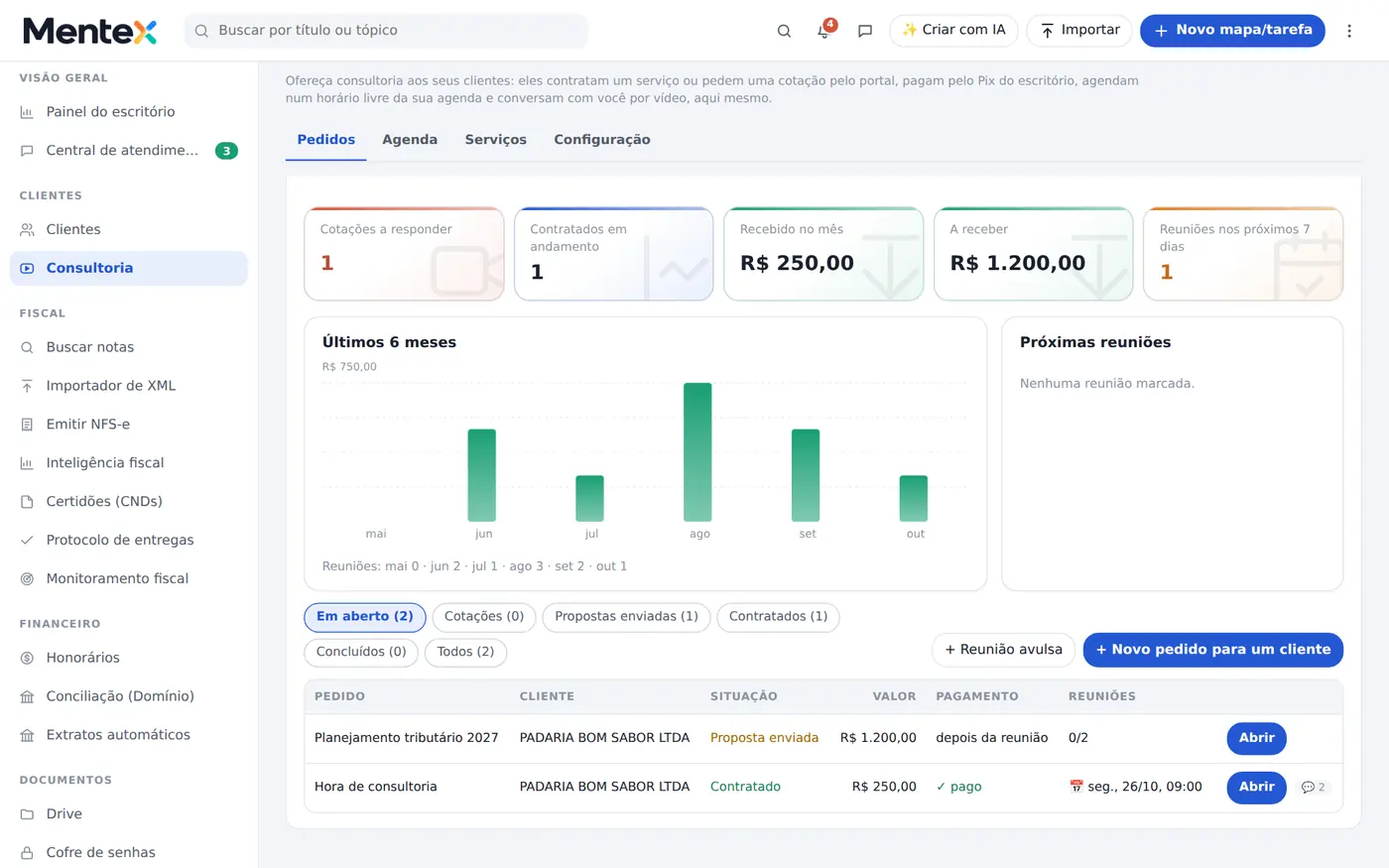Click the Honorários coin icon

(27, 658)
